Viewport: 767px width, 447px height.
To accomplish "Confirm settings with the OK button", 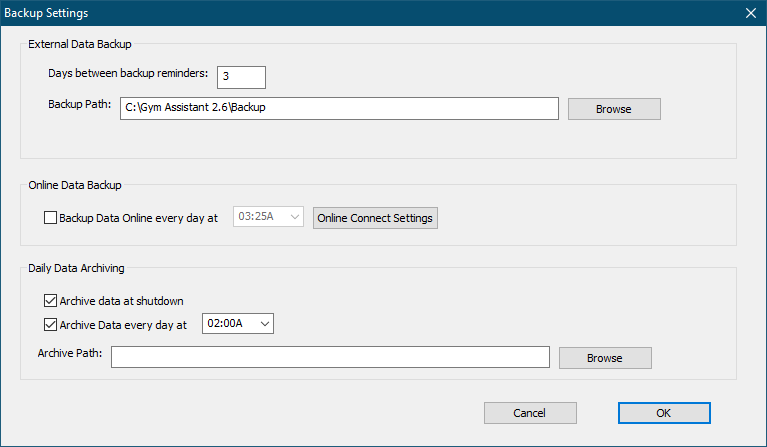I will [x=664, y=412].
